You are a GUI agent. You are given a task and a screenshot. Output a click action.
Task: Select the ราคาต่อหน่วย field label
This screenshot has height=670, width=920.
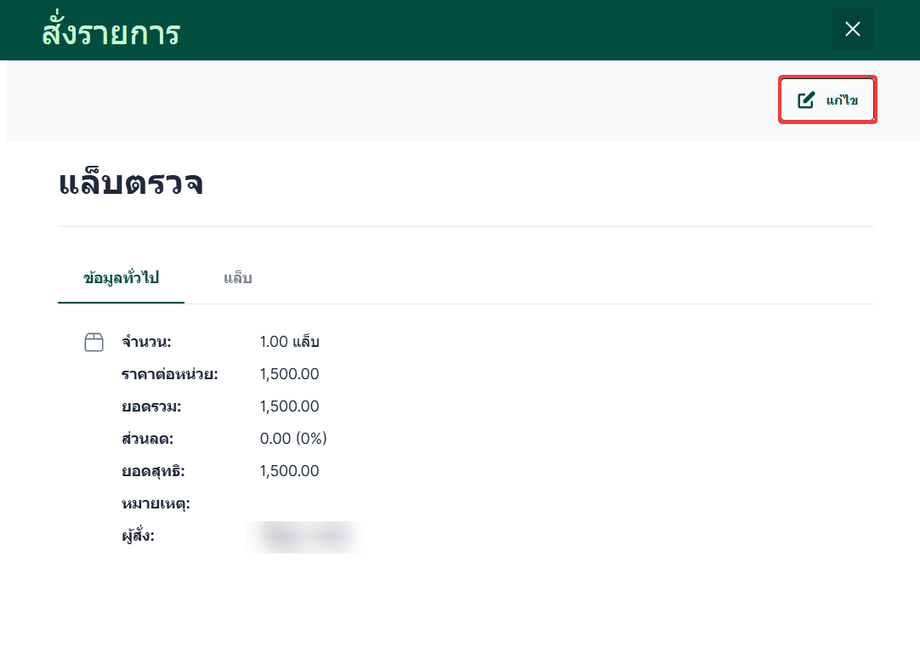(x=169, y=374)
